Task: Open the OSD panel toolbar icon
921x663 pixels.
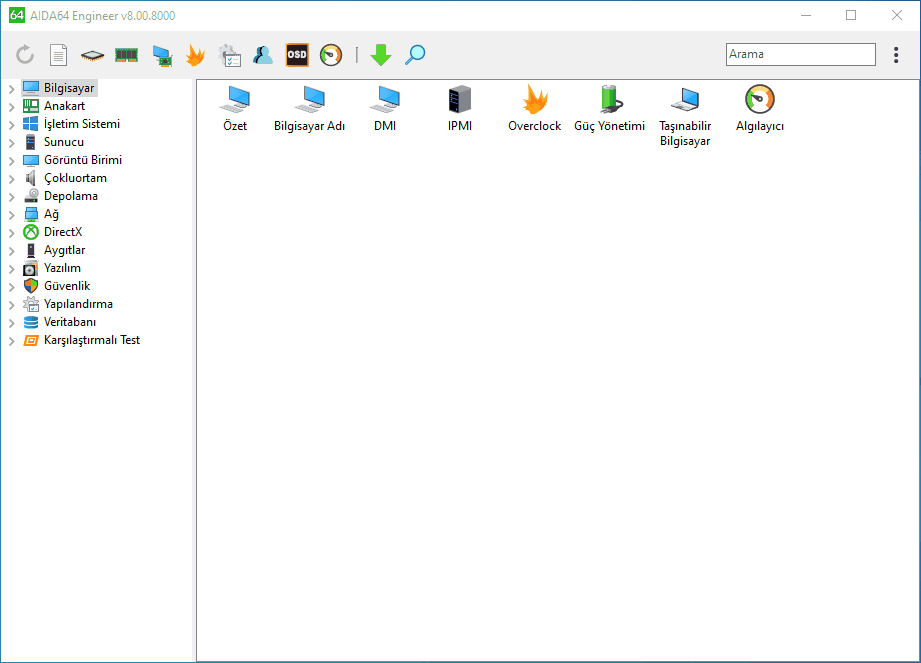Action: [297, 55]
